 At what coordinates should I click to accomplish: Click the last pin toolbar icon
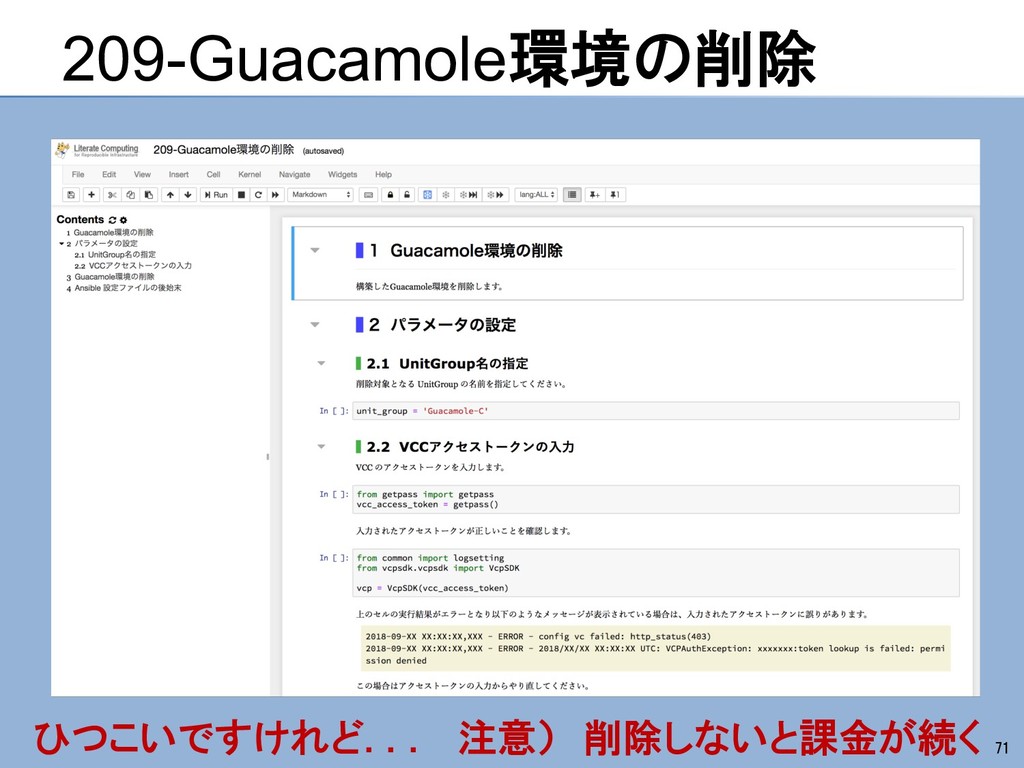[615, 195]
